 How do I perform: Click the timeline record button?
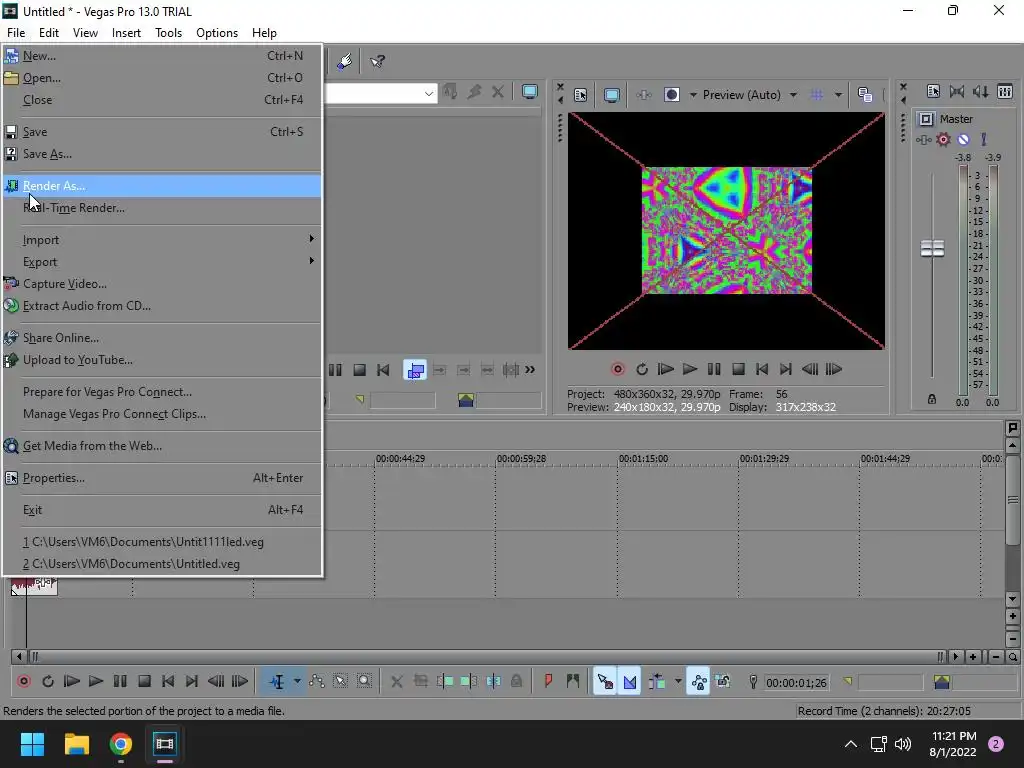pos(24,682)
